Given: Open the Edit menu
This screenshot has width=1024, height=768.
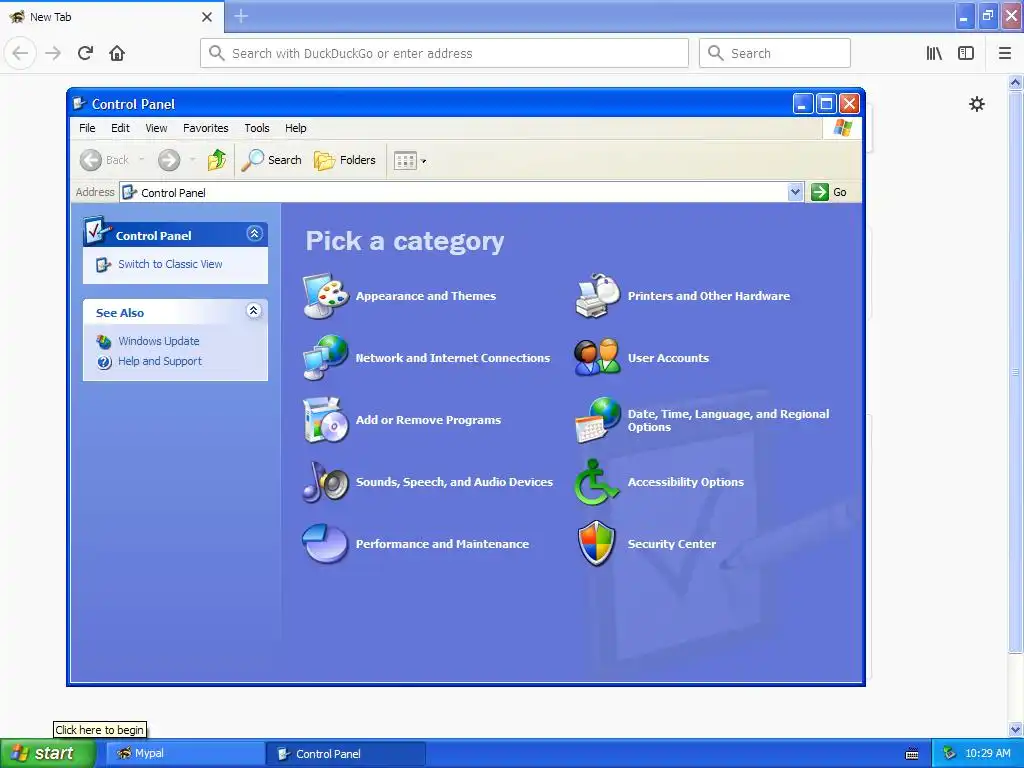Looking at the screenshot, I should (x=120, y=128).
